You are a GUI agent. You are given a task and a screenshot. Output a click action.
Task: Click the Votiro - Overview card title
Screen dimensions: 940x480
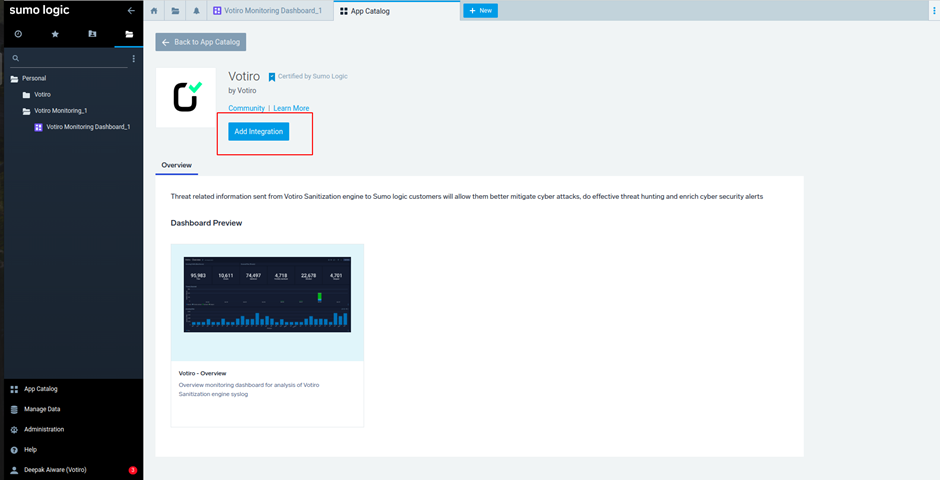point(203,373)
